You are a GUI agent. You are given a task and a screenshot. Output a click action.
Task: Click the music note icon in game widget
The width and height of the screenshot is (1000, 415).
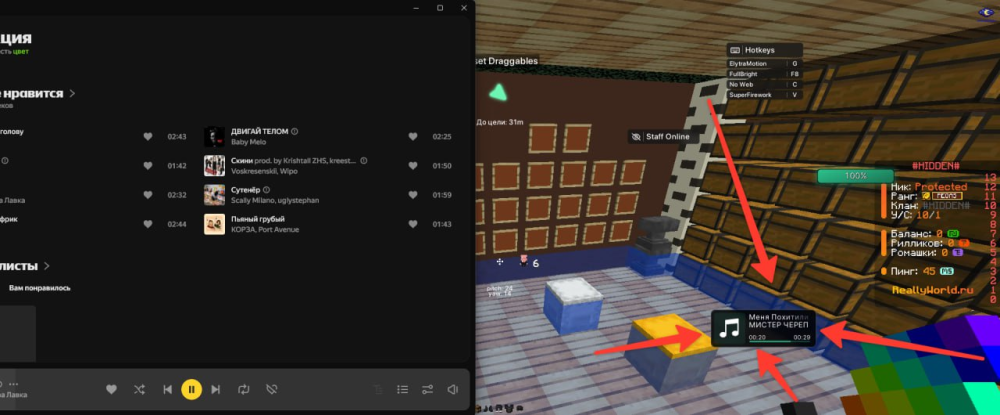(x=728, y=328)
